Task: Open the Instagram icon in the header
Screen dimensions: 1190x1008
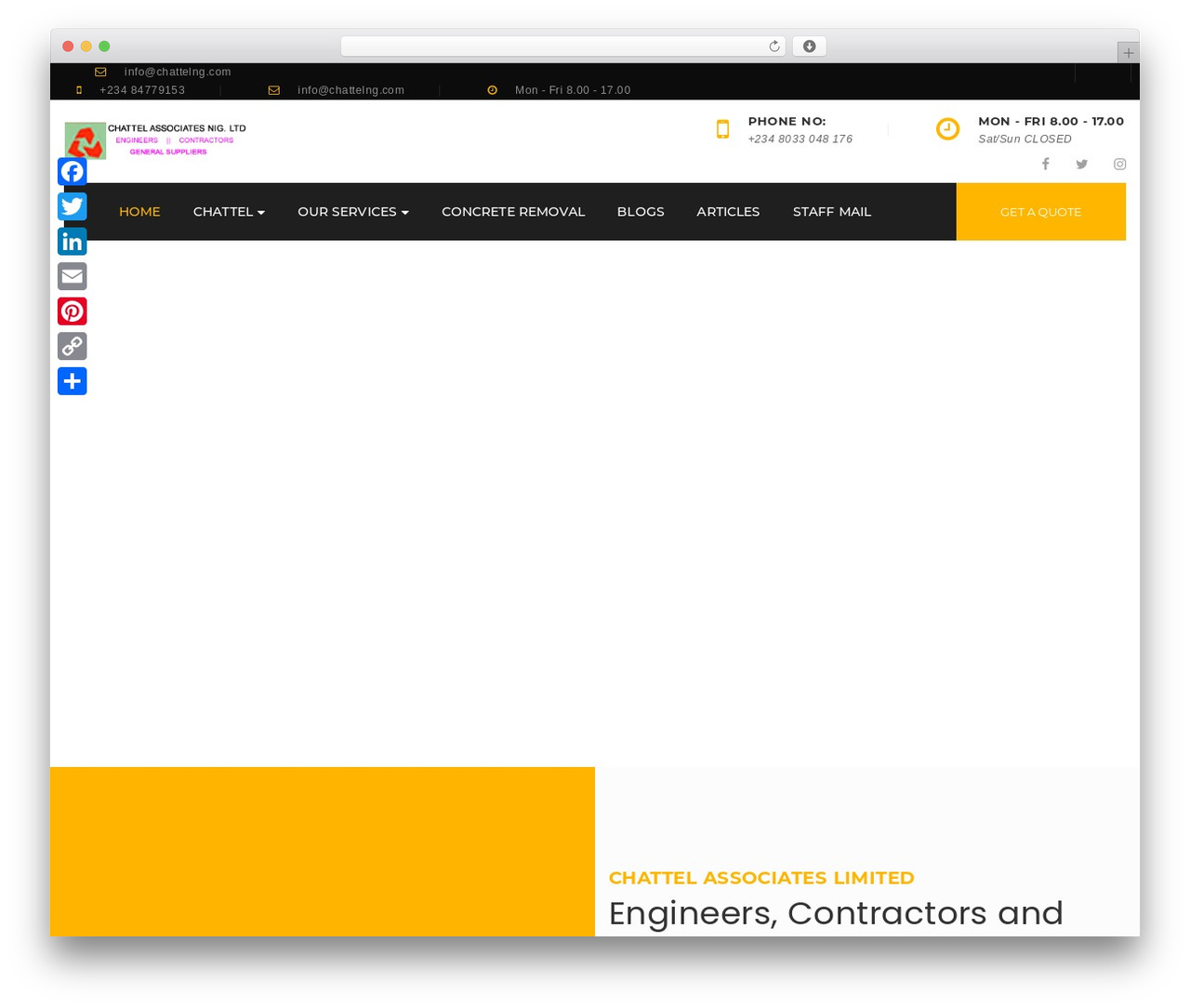Action: (1120, 164)
